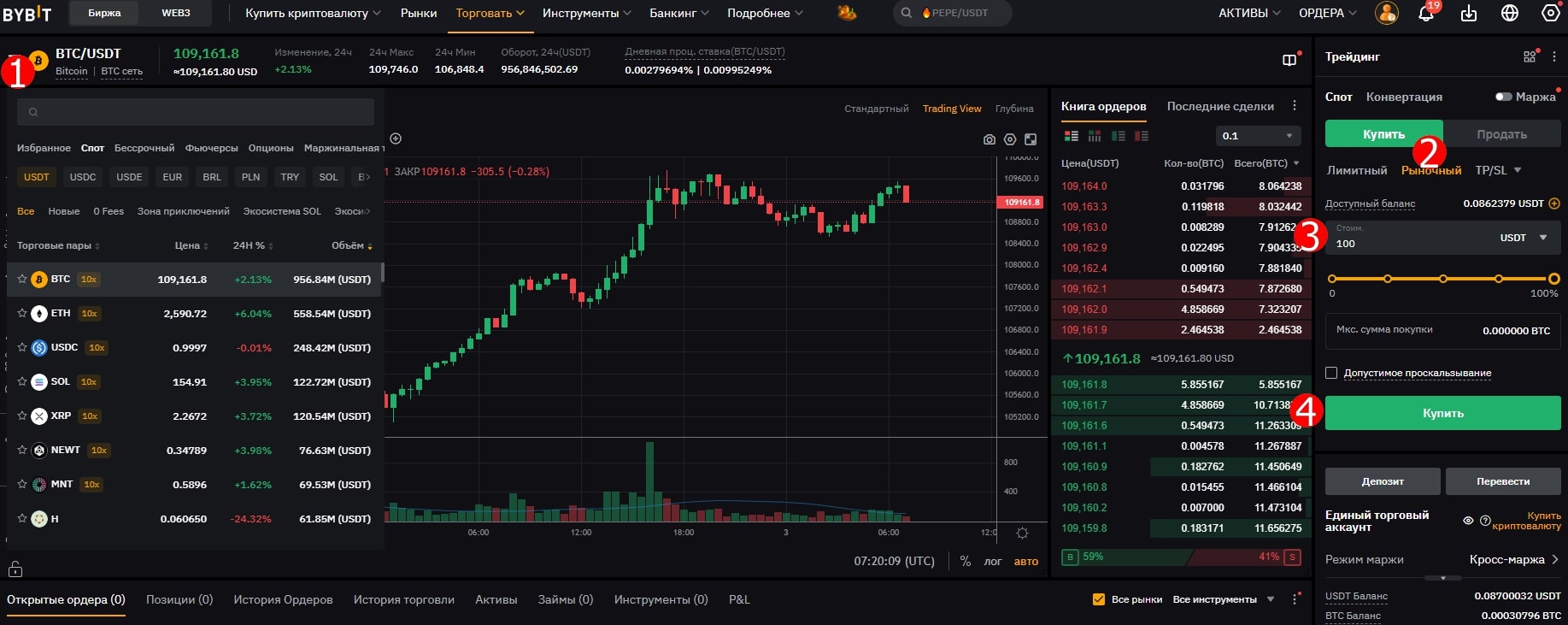Viewport: 1568px width, 625px height.
Task: Open bottom panel three-dot menu
Action: [x=1295, y=598]
